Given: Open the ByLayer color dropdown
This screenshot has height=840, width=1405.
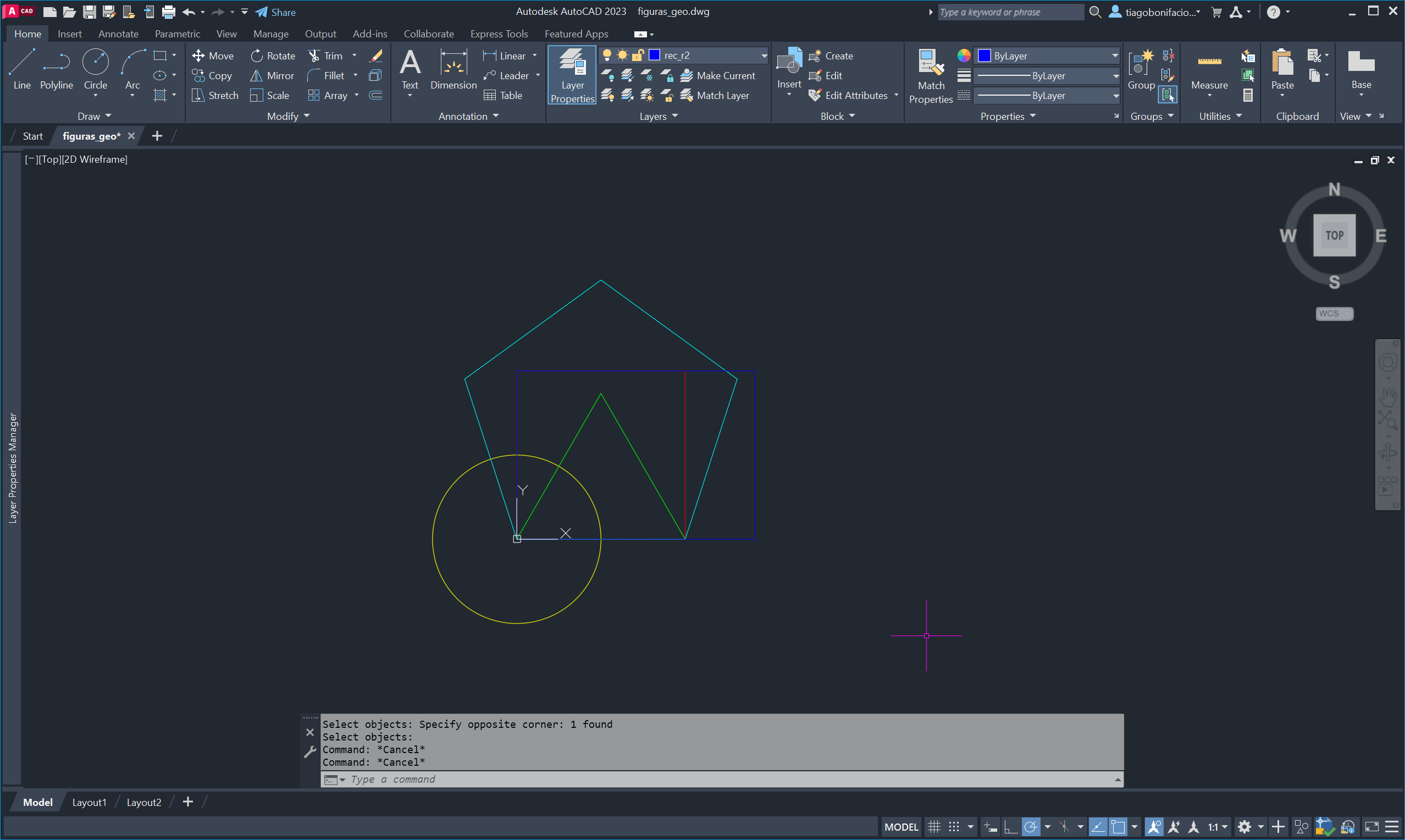Looking at the screenshot, I should pos(1114,56).
